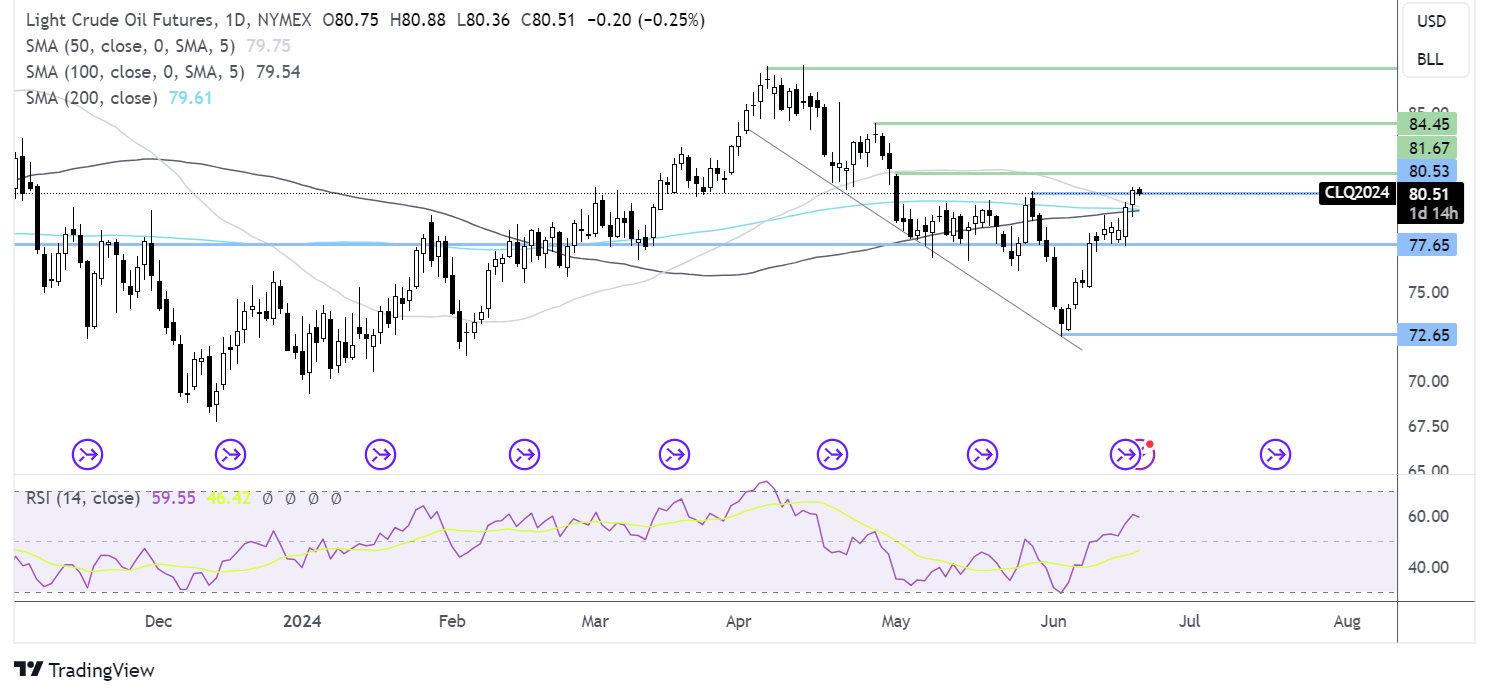This screenshot has height=696, width=1490.
Task: Click the 72.65 price label
Action: (1429, 334)
